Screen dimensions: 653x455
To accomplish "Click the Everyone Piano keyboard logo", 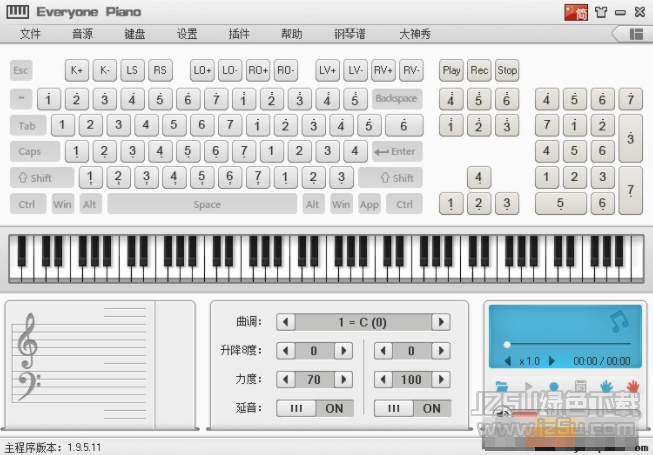I will pyautogui.click(x=17, y=12).
